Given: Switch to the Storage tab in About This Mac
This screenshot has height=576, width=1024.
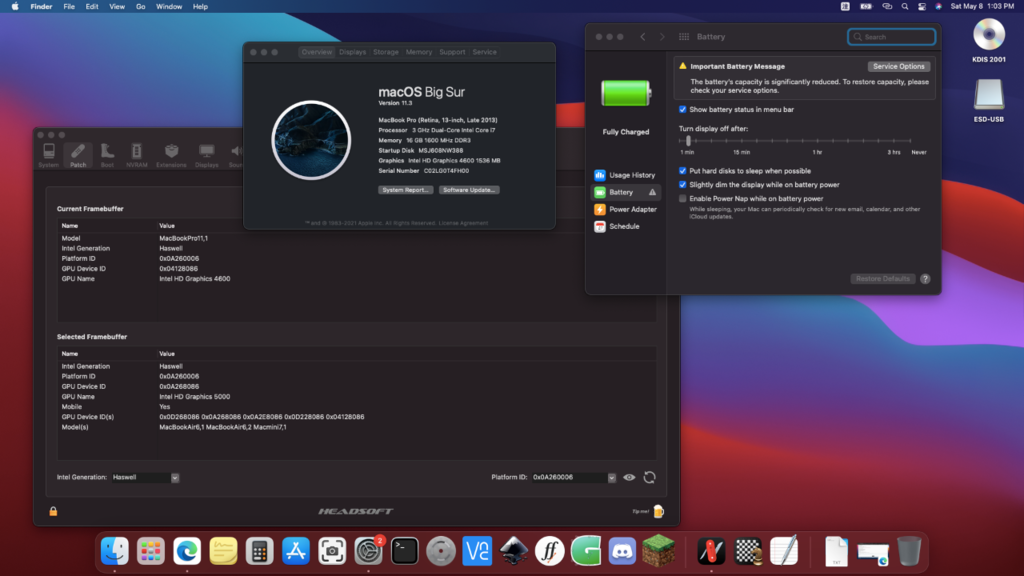Looking at the screenshot, I should coord(386,52).
